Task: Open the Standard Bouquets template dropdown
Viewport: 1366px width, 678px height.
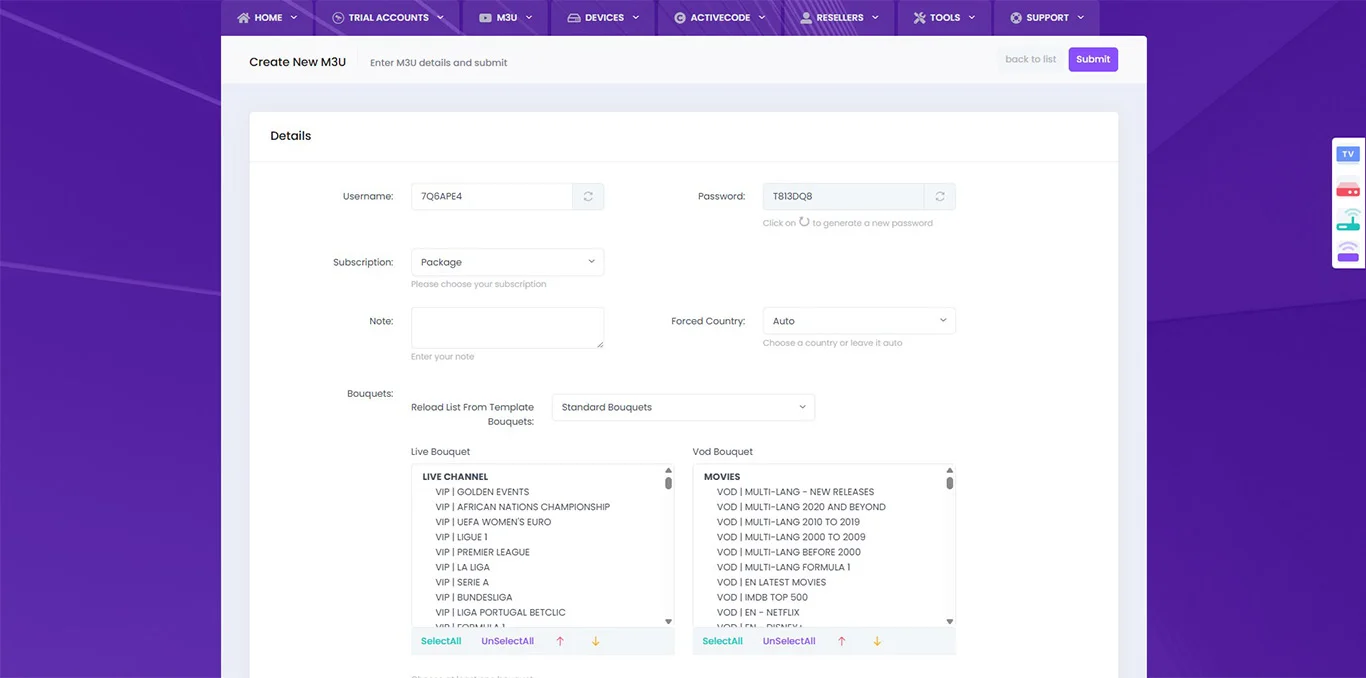Action: click(x=683, y=407)
